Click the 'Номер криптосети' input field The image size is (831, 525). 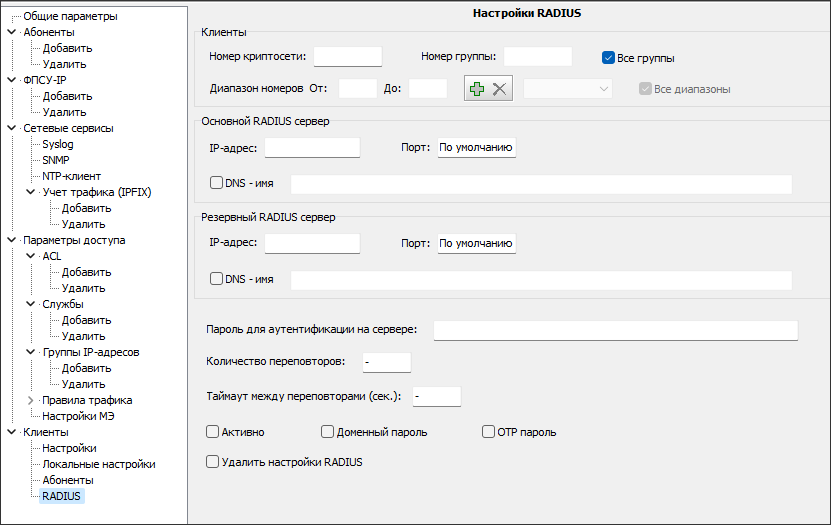point(348,57)
